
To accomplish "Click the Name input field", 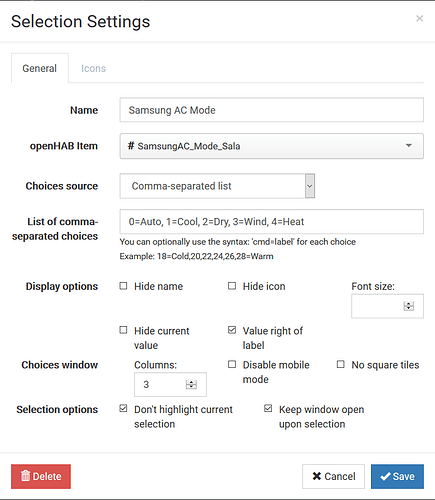I will coord(272,110).
